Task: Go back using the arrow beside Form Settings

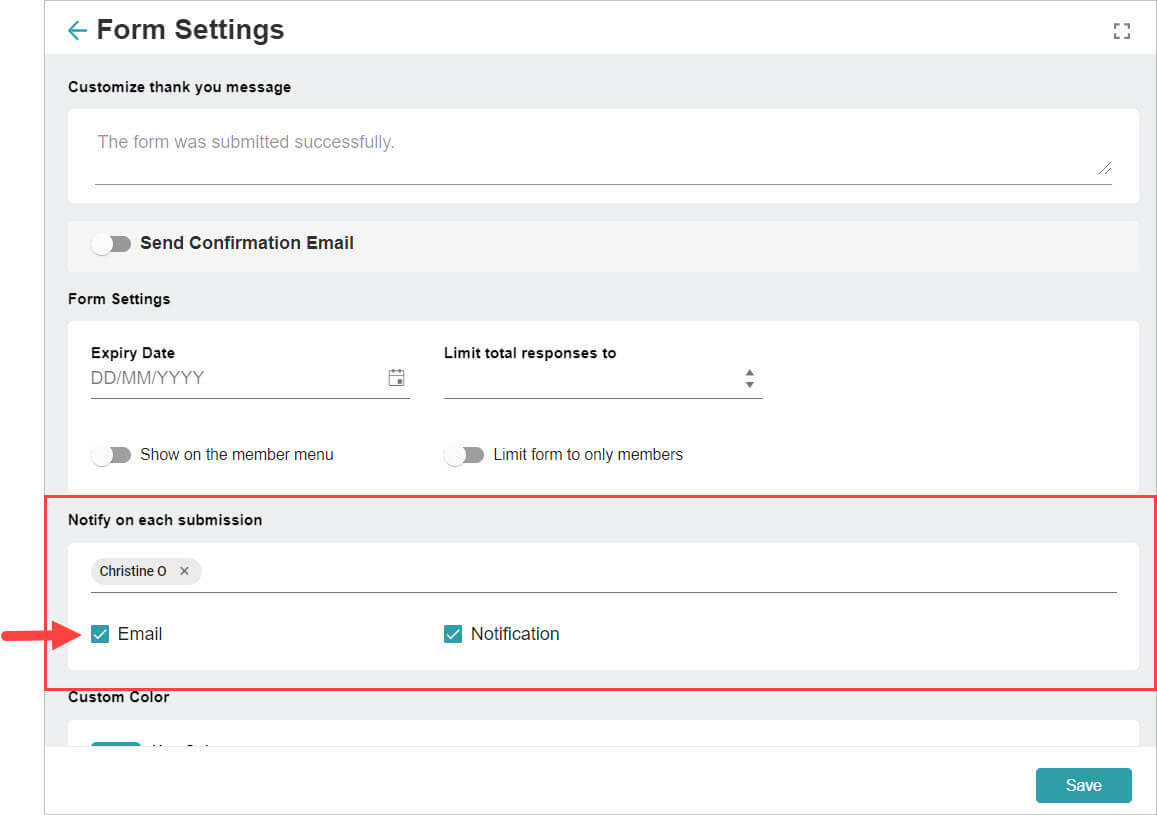Action: [x=77, y=30]
